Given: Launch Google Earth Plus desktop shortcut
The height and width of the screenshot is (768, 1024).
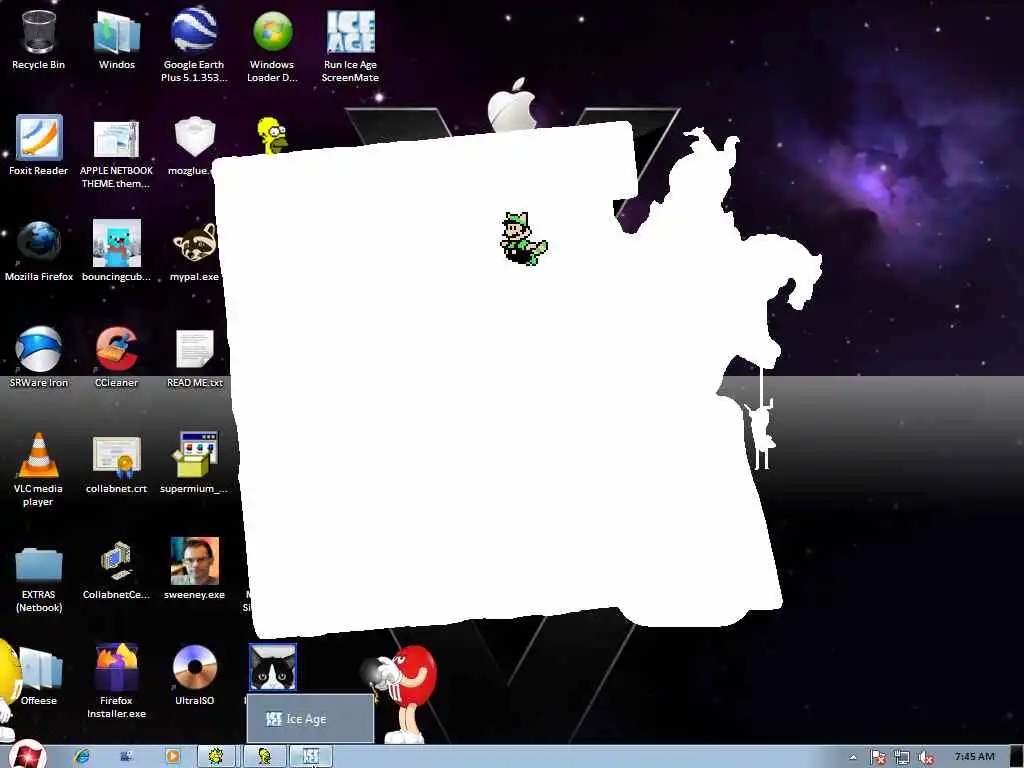Looking at the screenshot, I should pyautogui.click(x=194, y=45).
